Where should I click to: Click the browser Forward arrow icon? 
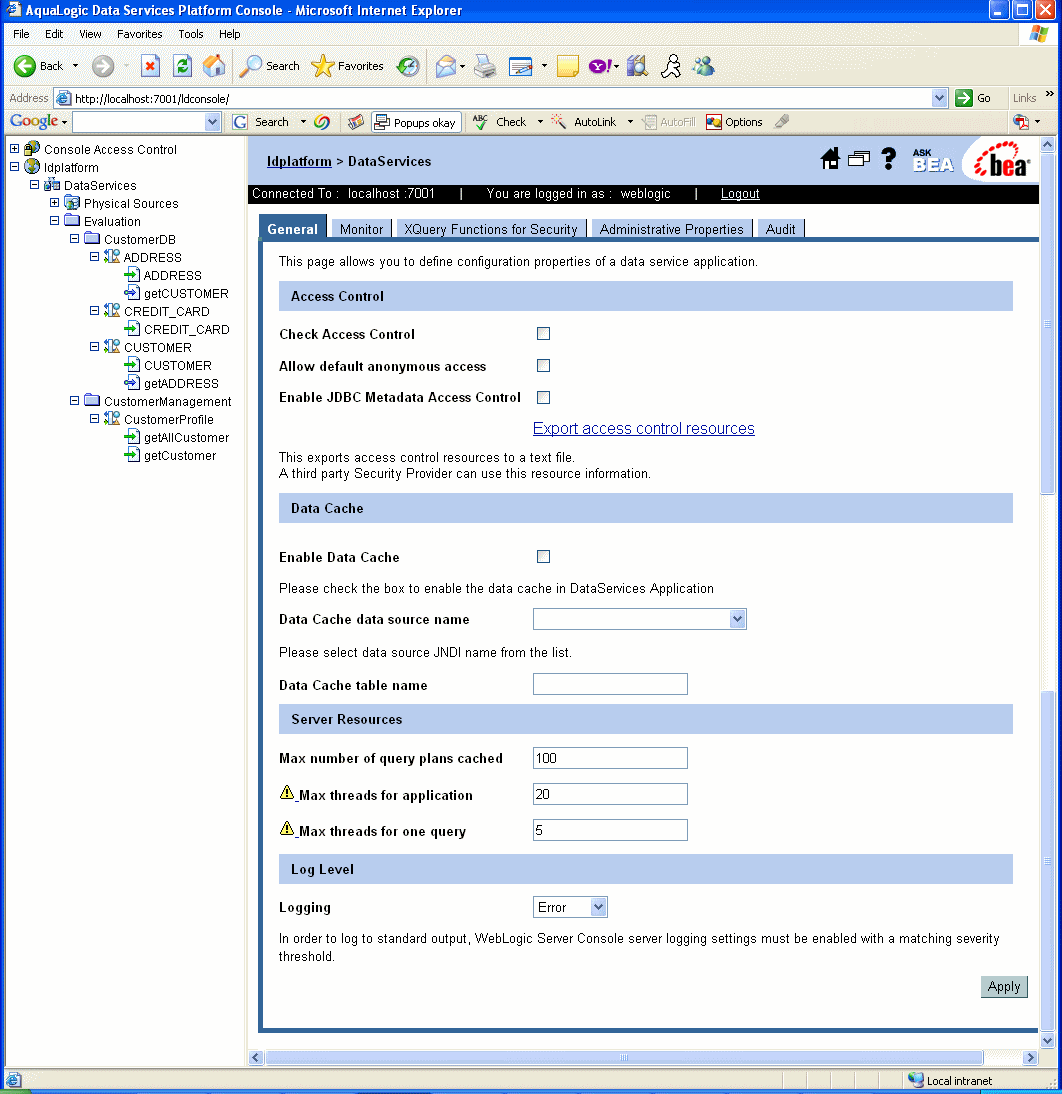click(x=103, y=66)
